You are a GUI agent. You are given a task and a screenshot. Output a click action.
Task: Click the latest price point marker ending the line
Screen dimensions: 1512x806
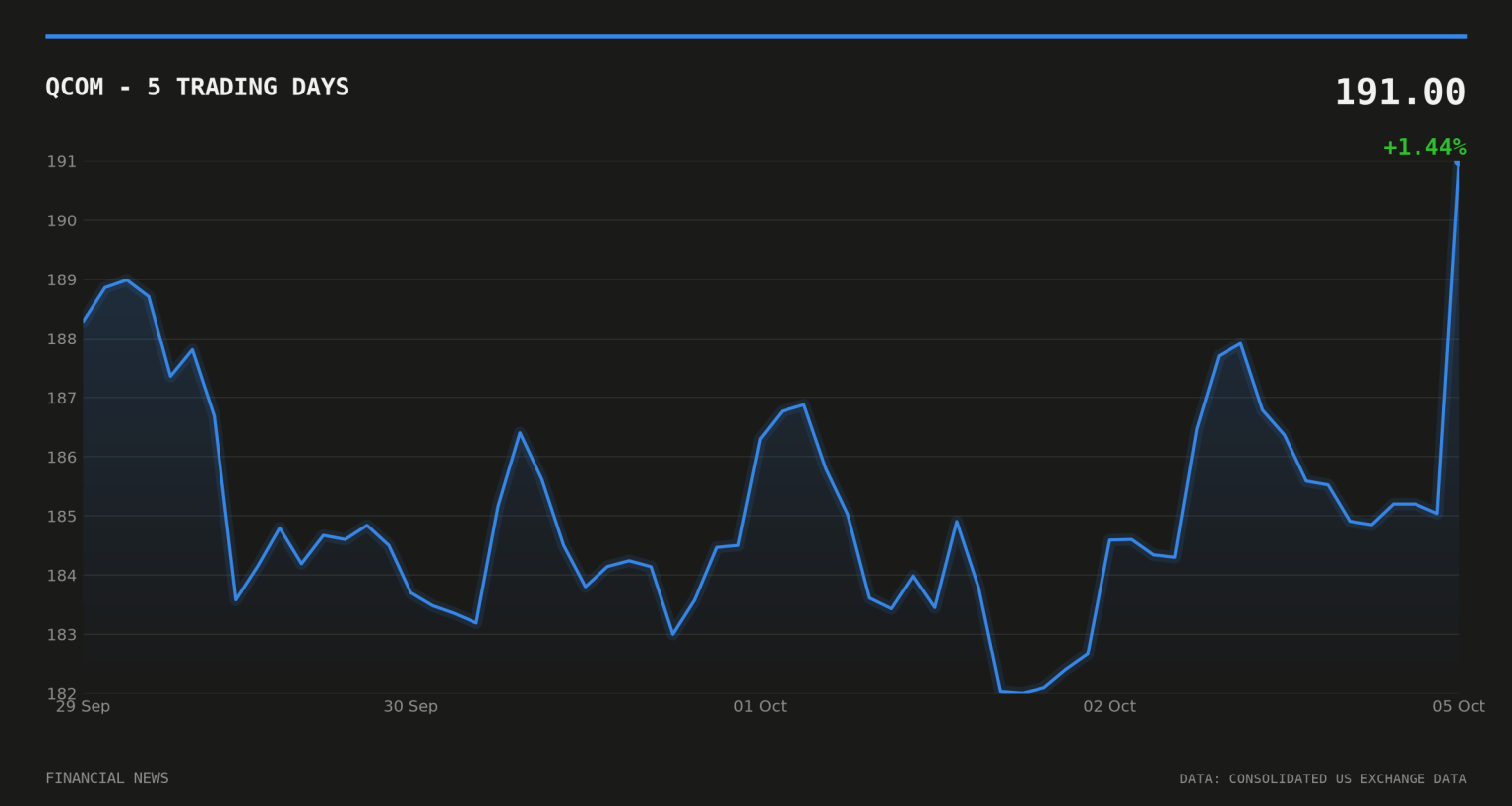pyautogui.click(x=1458, y=162)
